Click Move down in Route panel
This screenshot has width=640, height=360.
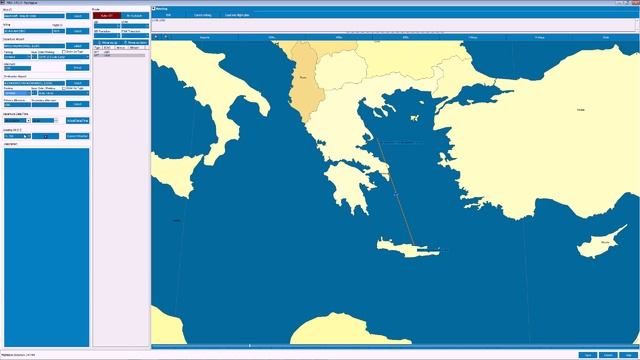pyautogui.click(x=136, y=42)
